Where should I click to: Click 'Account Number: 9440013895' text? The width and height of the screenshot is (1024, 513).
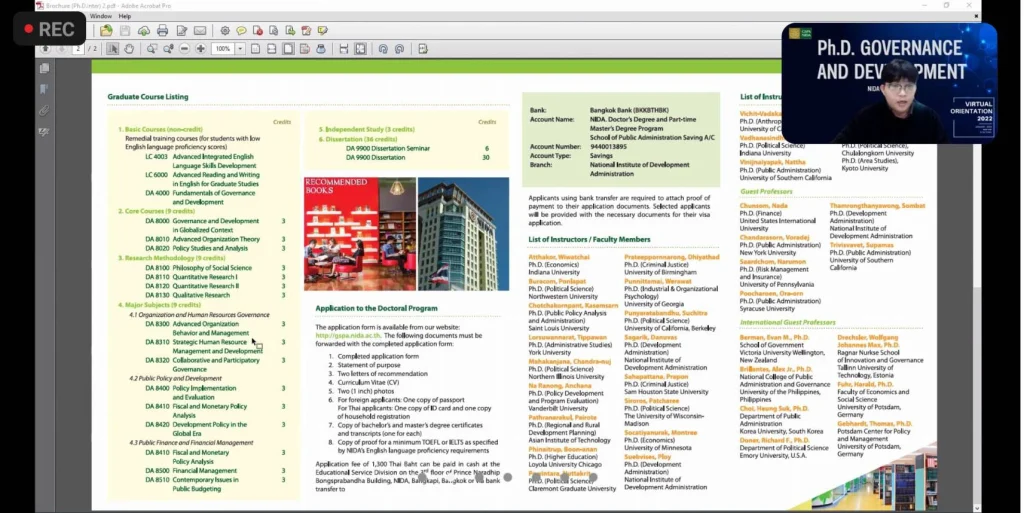(x=579, y=147)
